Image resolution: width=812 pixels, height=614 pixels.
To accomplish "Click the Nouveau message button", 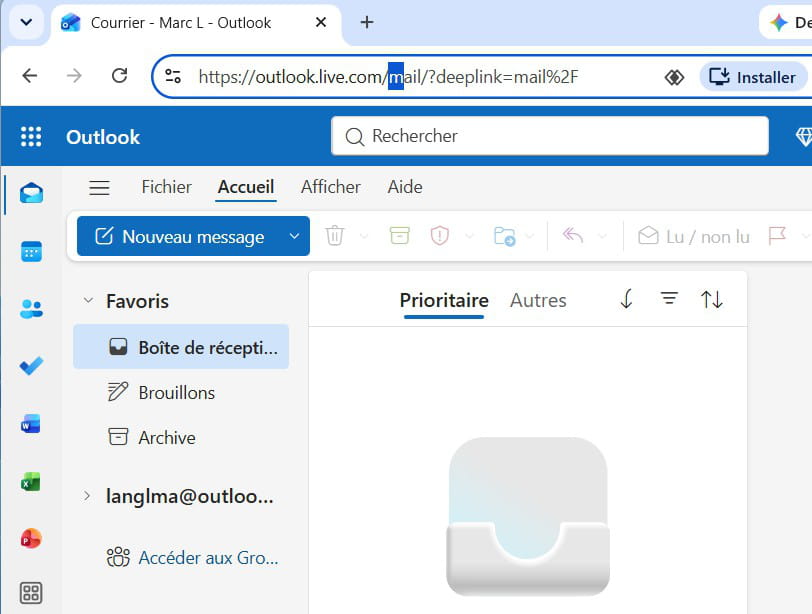I will pyautogui.click(x=180, y=236).
